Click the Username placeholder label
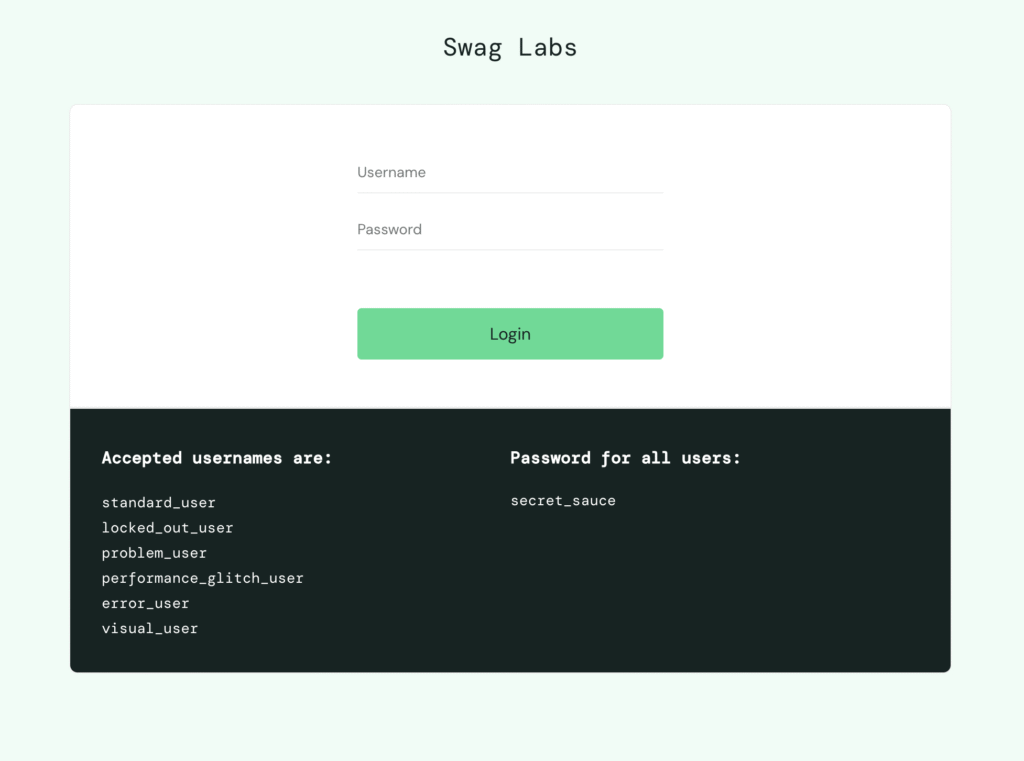Image resolution: width=1024 pixels, height=761 pixels. tap(391, 173)
